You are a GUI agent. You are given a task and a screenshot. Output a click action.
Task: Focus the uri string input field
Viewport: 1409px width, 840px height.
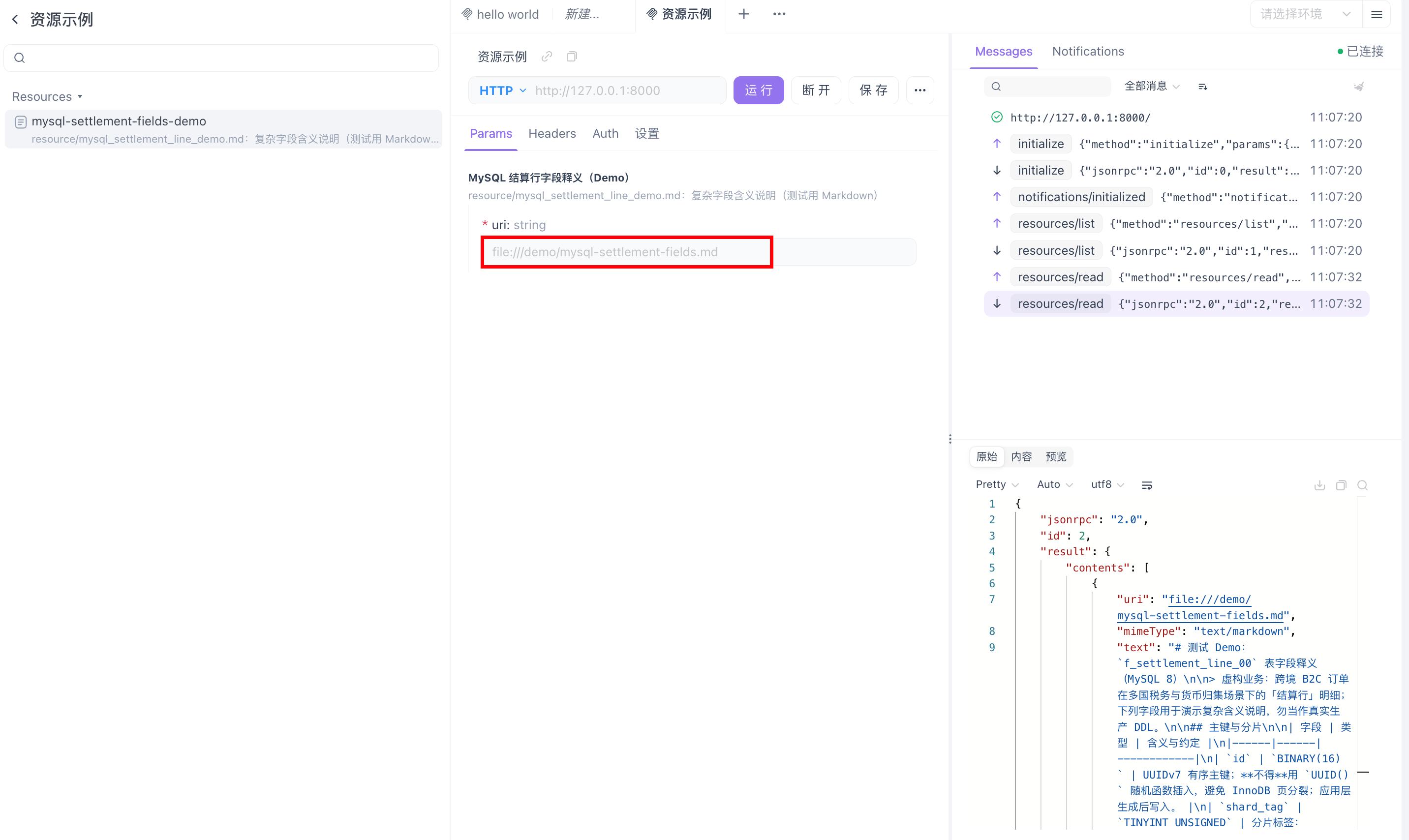tap(698, 252)
